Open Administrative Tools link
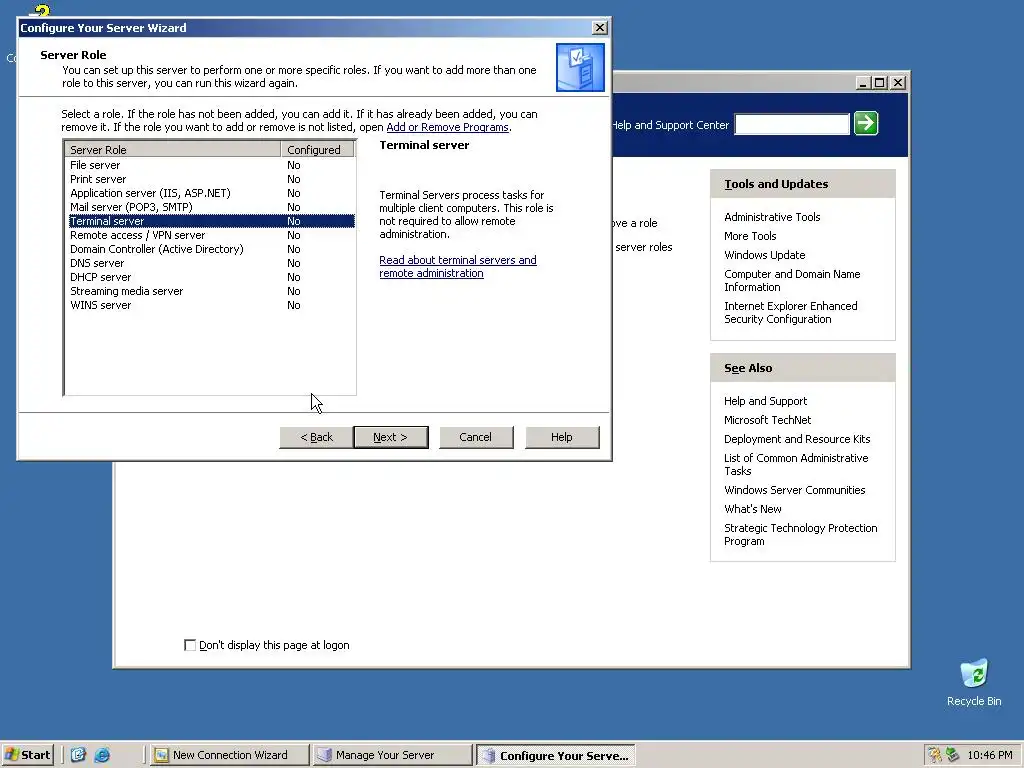This screenshot has height=768, width=1024. pyautogui.click(x=772, y=217)
